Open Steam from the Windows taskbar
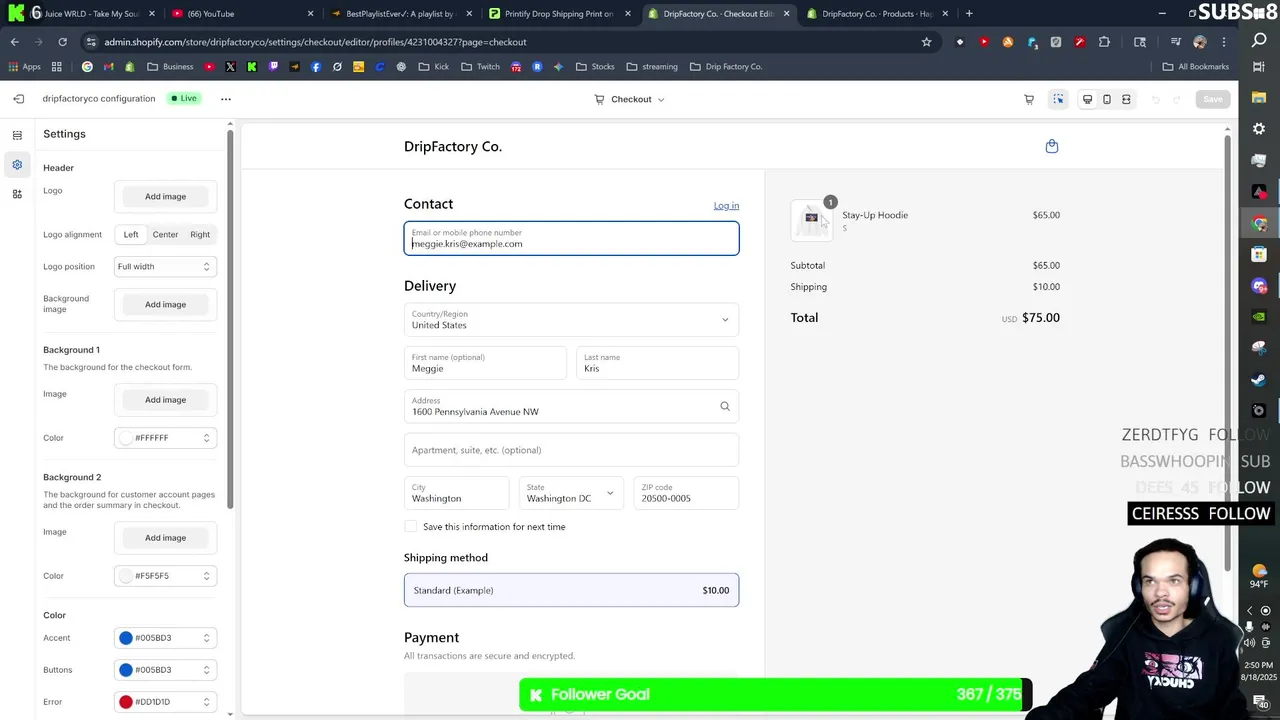Viewport: 1280px width, 720px height. [1259, 380]
